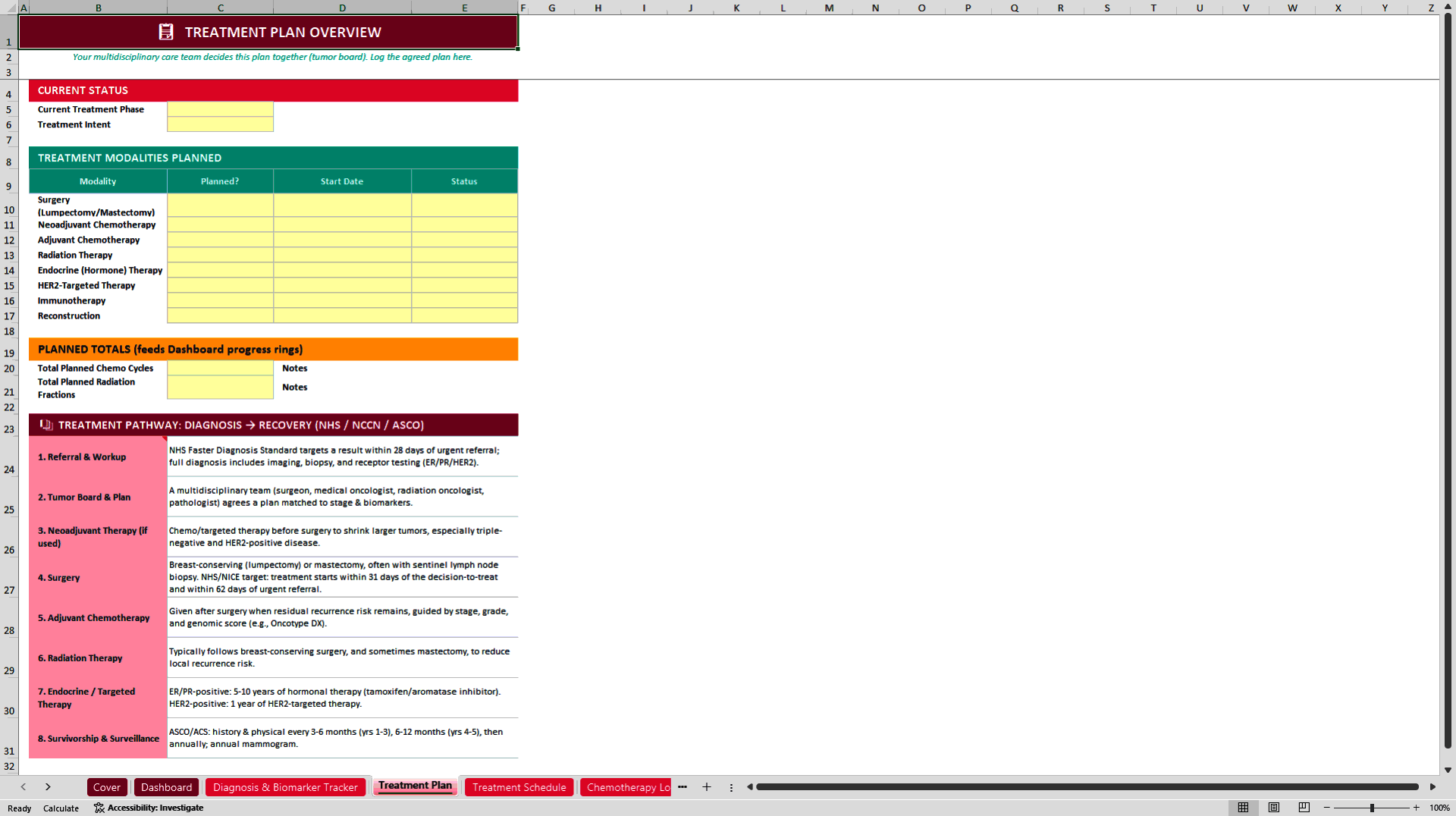1456x816 pixels.
Task: Click the tab bar splitter dots handle
Action: click(731, 787)
